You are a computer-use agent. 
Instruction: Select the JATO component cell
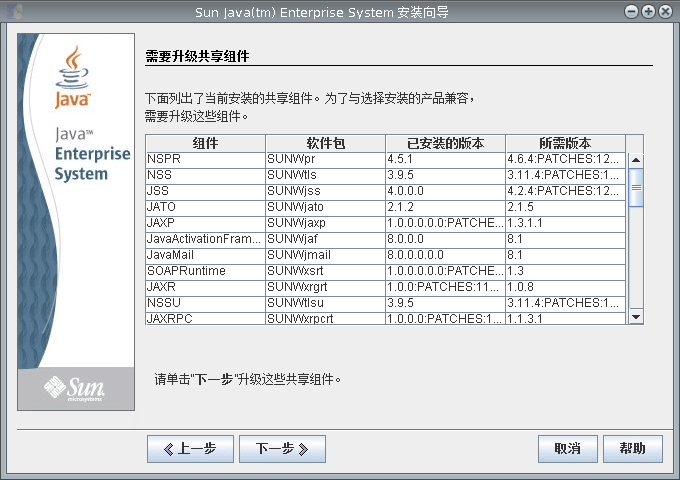tap(206, 207)
